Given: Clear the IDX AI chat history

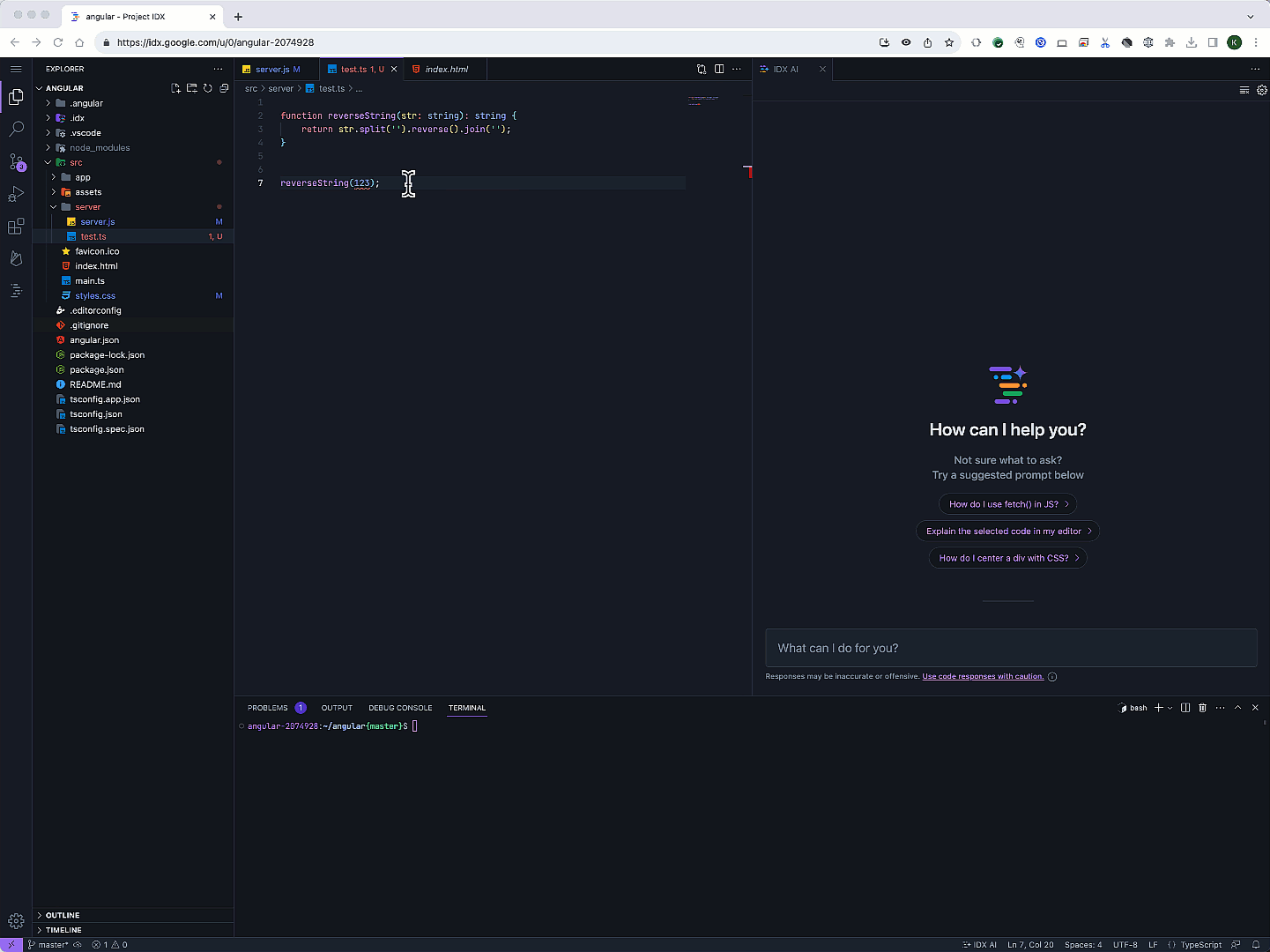Looking at the screenshot, I should click(1244, 90).
